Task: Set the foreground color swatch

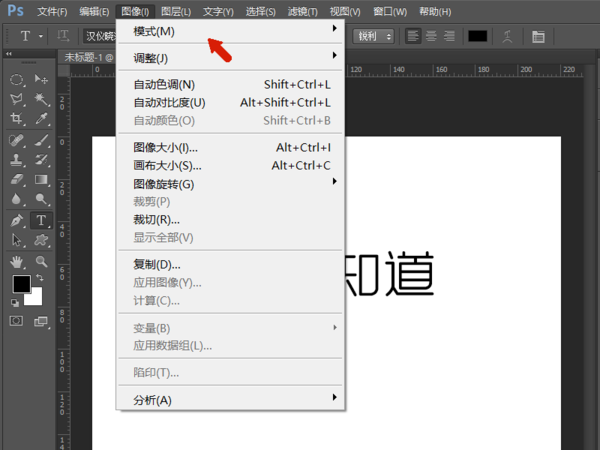Action: coord(21,284)
